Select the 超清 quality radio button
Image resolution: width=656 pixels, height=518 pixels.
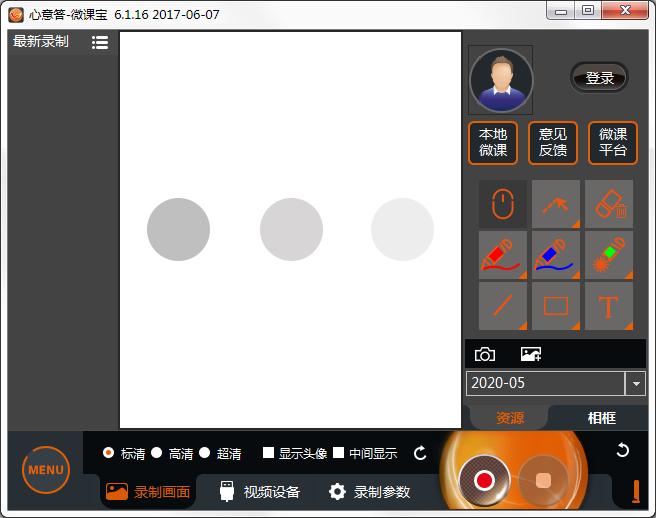click(205, 453)
